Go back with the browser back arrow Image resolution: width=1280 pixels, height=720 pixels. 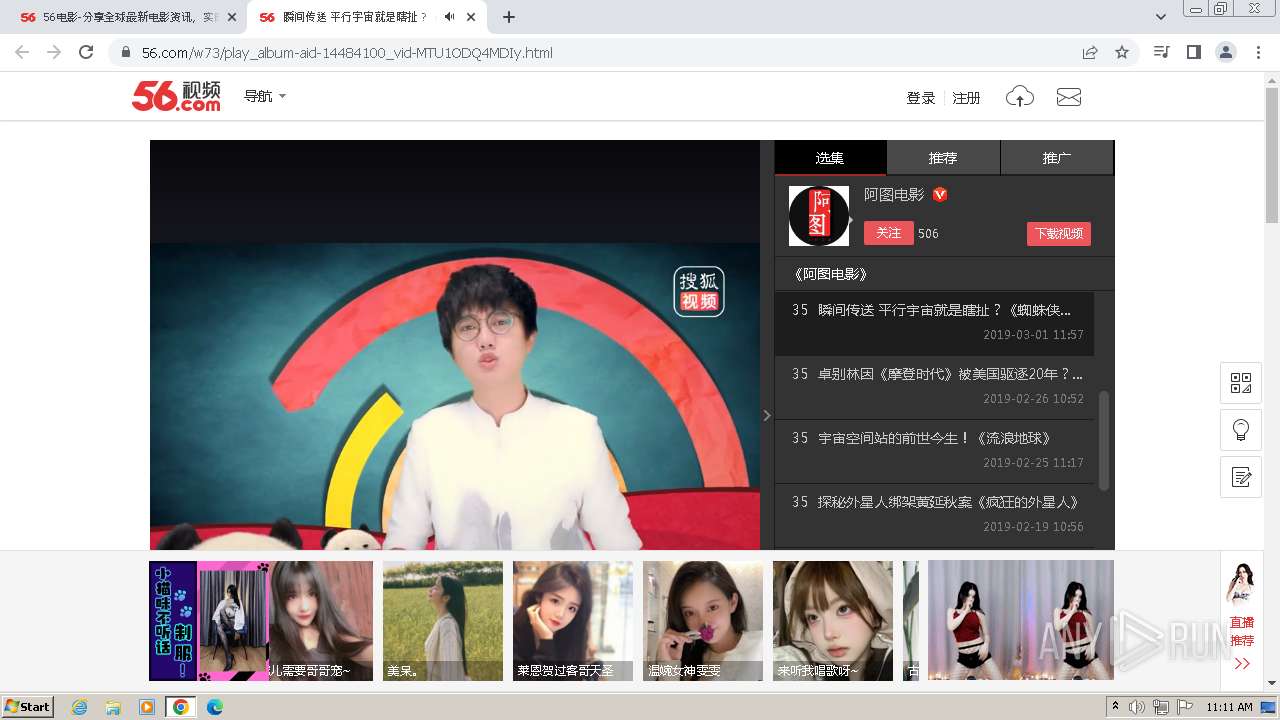coord(22,52)
